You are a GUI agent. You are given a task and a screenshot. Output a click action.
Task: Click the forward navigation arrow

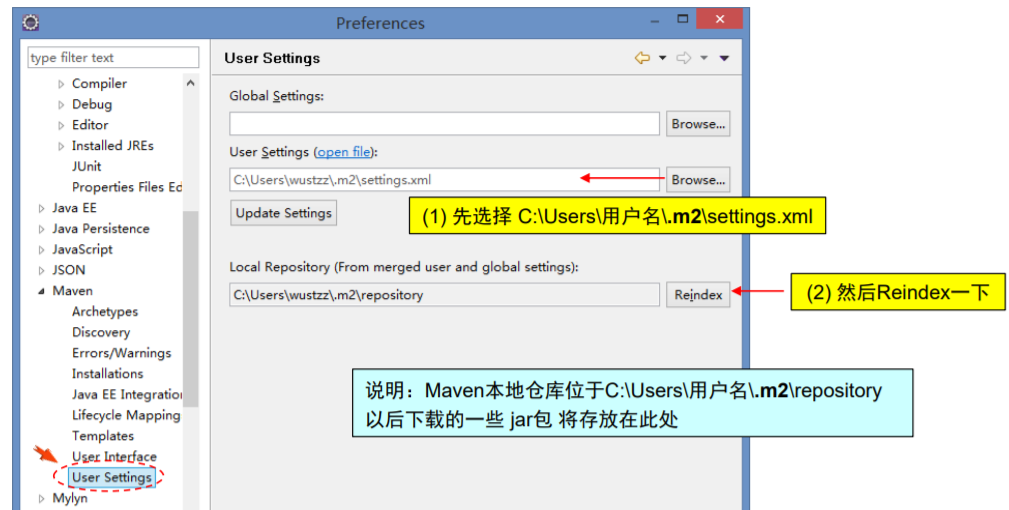point(683,58)
